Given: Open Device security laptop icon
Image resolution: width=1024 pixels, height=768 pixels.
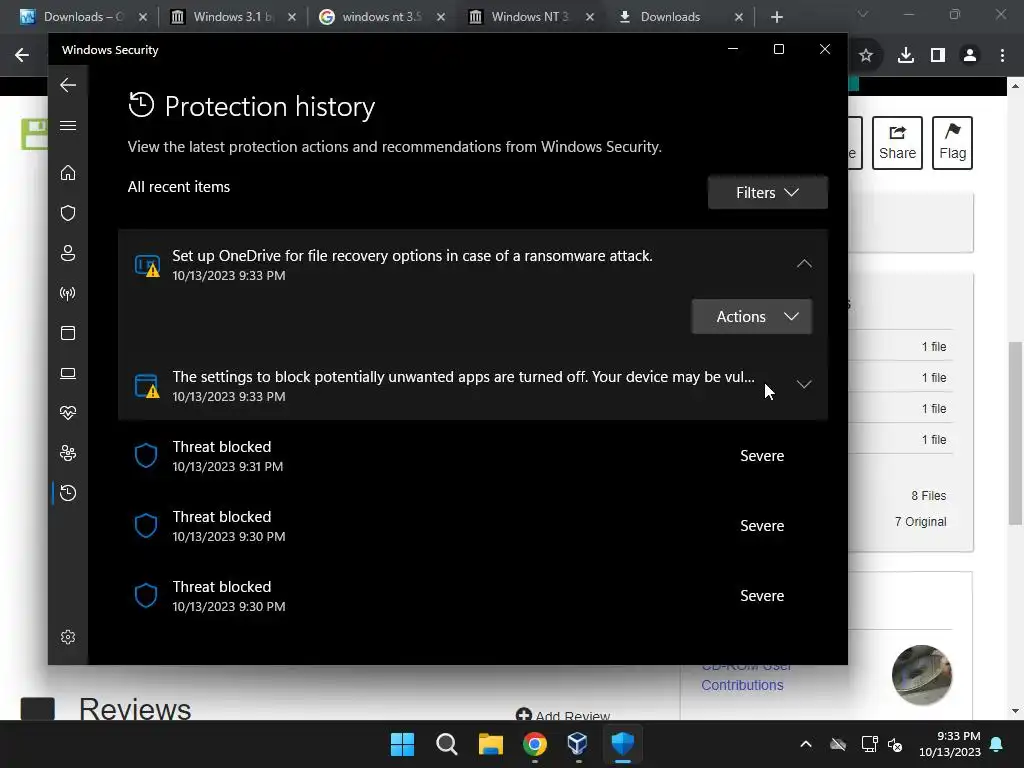Looking at the screenshot, I should pyautogui.click(x=68, y=374).
